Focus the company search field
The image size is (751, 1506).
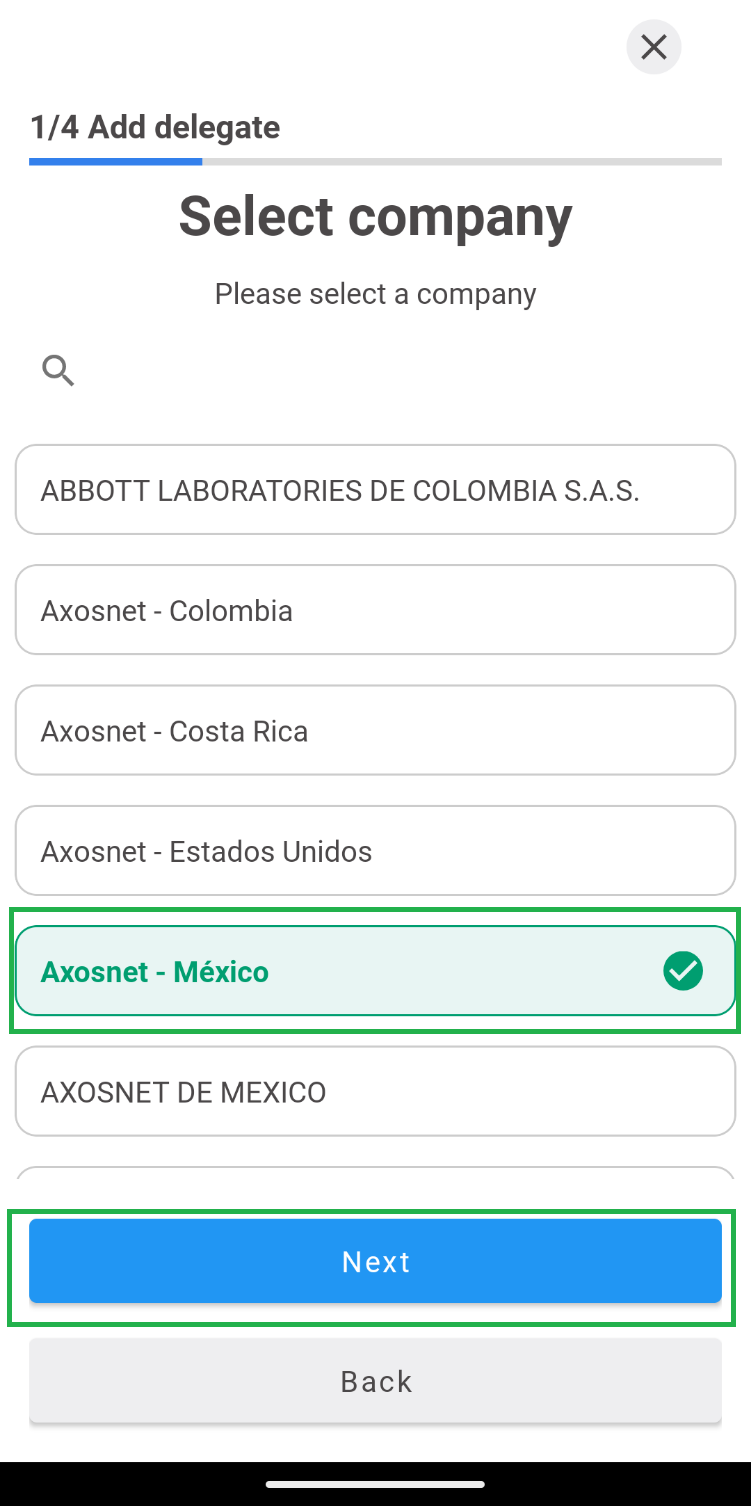click(x=400, y=371)
